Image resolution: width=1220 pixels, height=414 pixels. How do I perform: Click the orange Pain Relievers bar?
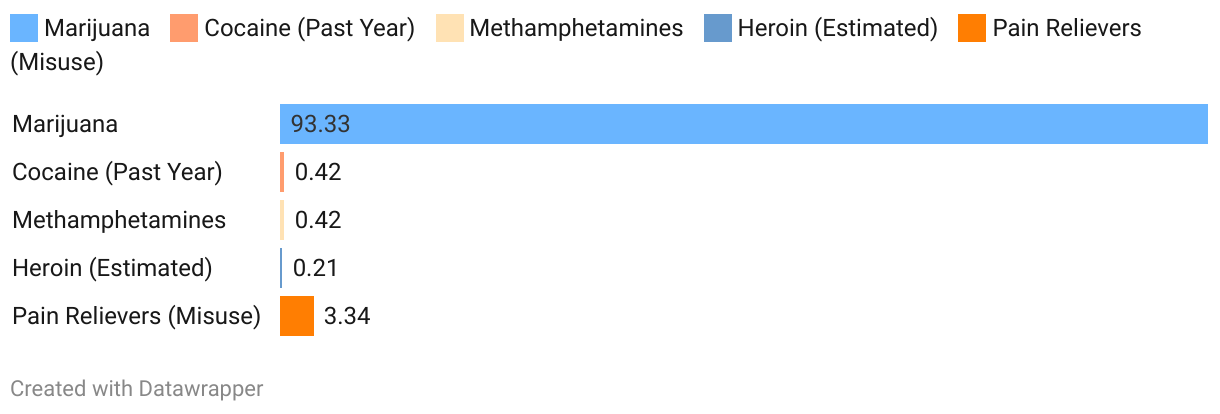pyautogui.click(x=297, y=316)
